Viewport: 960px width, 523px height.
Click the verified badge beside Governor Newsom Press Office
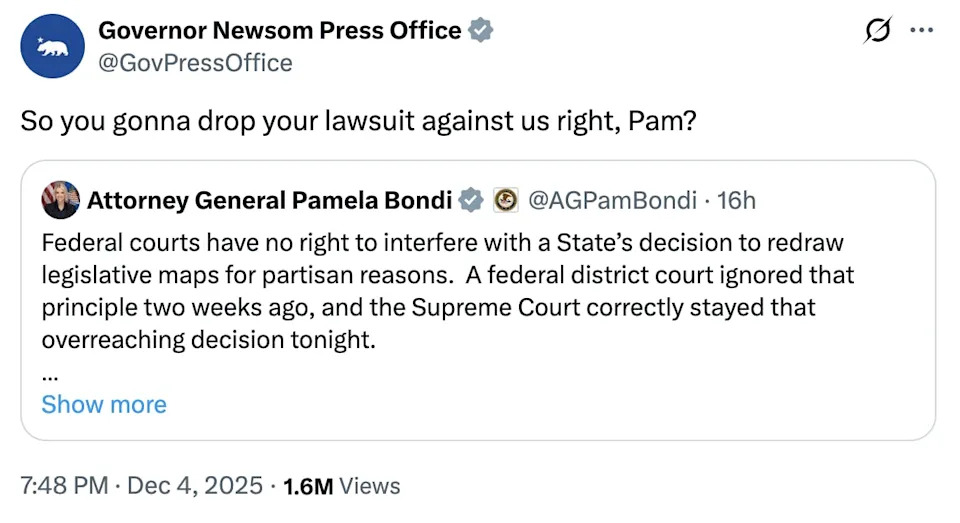click(x=481, y=31)
